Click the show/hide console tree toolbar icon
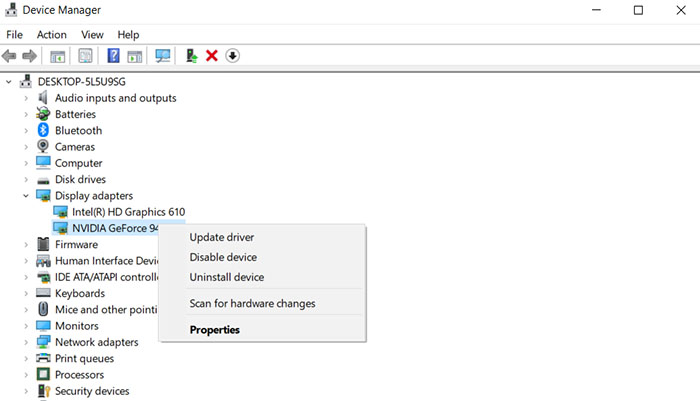This screenshot has width=700, height=401. pyautogui.click(x=58, y=56)
